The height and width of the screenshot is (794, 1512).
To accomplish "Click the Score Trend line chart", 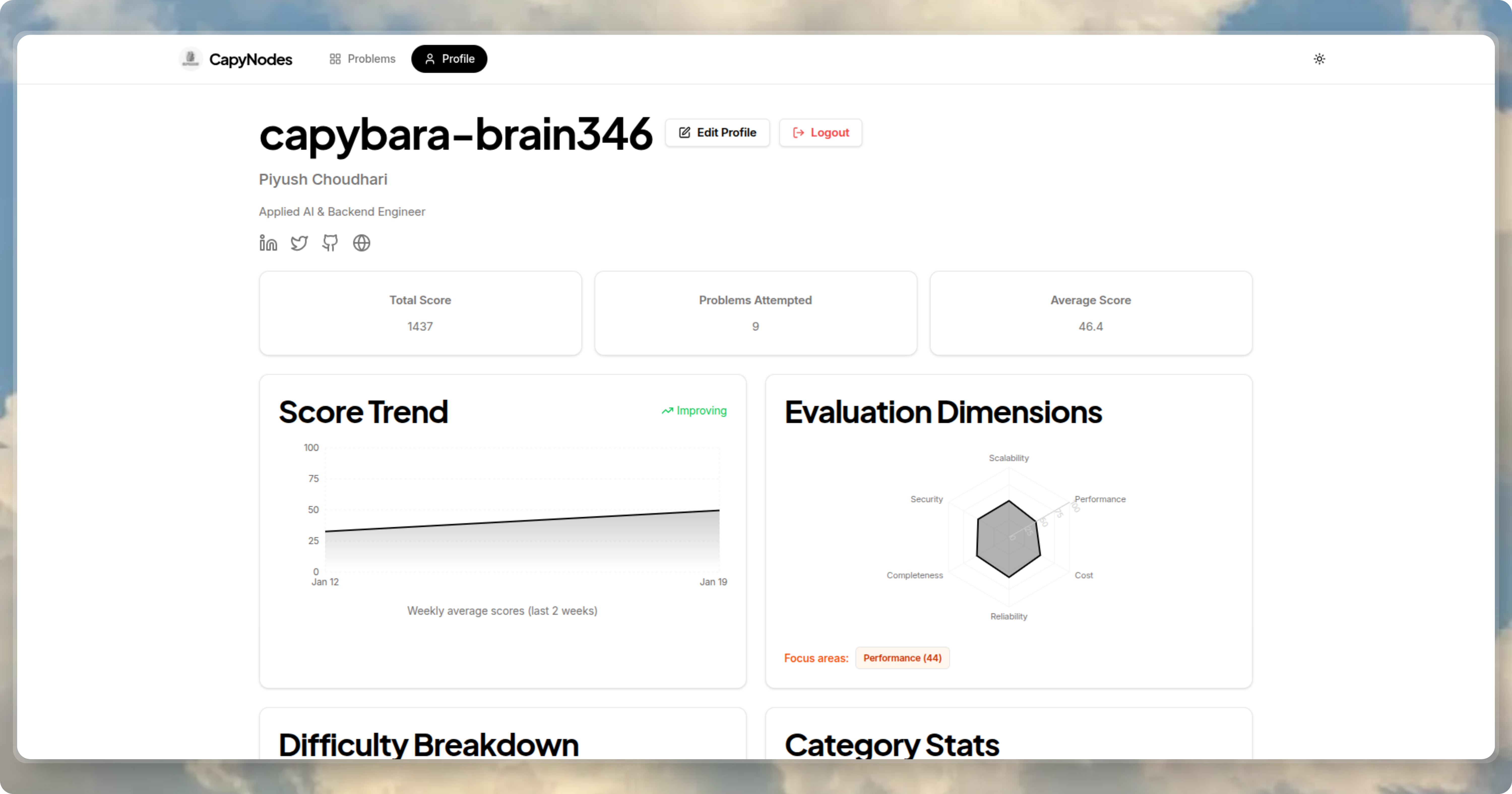I will [522, 523].
